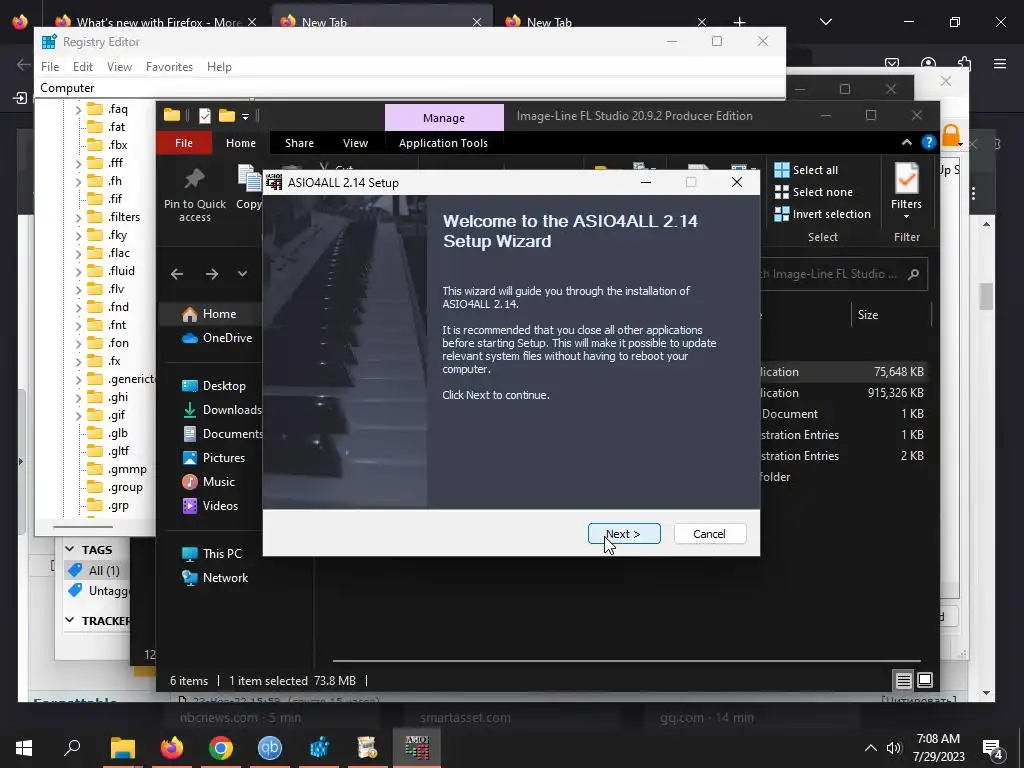Viewport: 1024px width, 768px height.
Task: Open Help menu in Registry Editor
Action: (x=219, y=67)
